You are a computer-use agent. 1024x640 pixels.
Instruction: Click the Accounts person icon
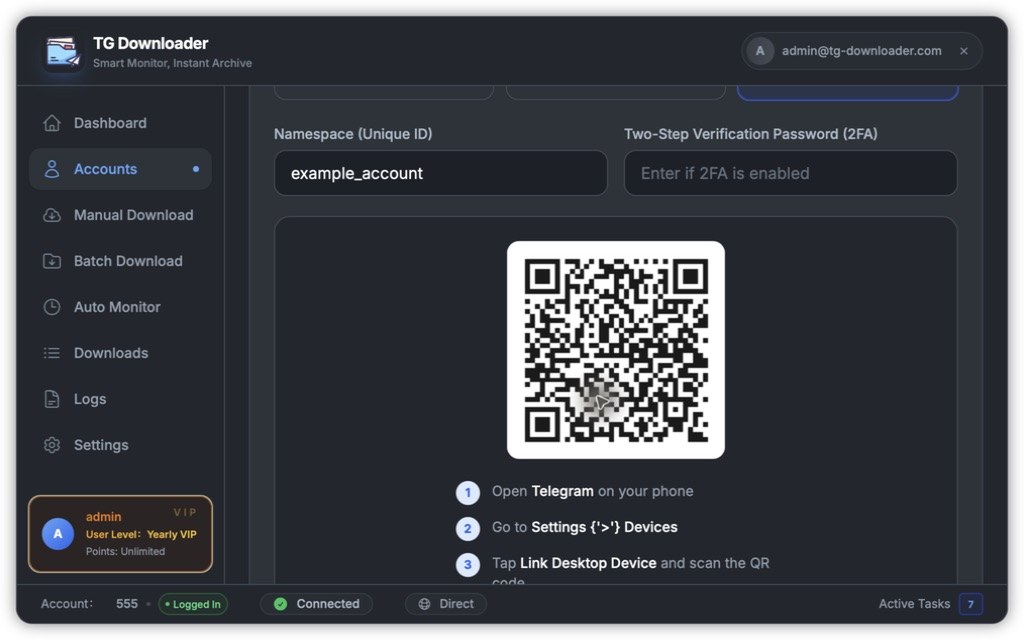tap(52, 169)
